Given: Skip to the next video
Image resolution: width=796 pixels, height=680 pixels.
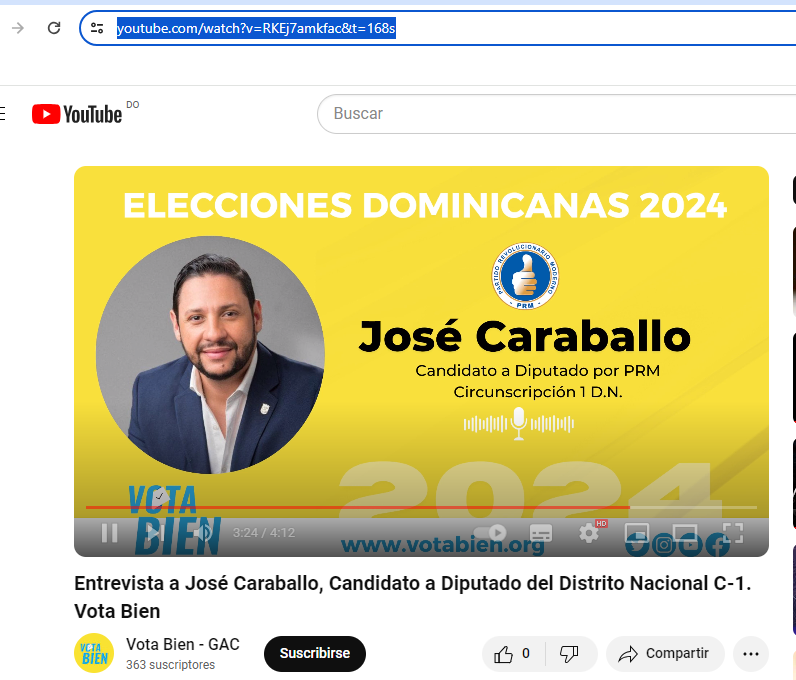Looking at the screenshot, I should 155,533.
